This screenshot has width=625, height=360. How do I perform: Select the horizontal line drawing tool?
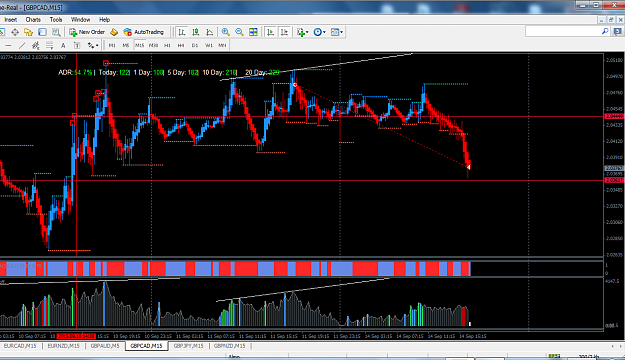(8, 45)
